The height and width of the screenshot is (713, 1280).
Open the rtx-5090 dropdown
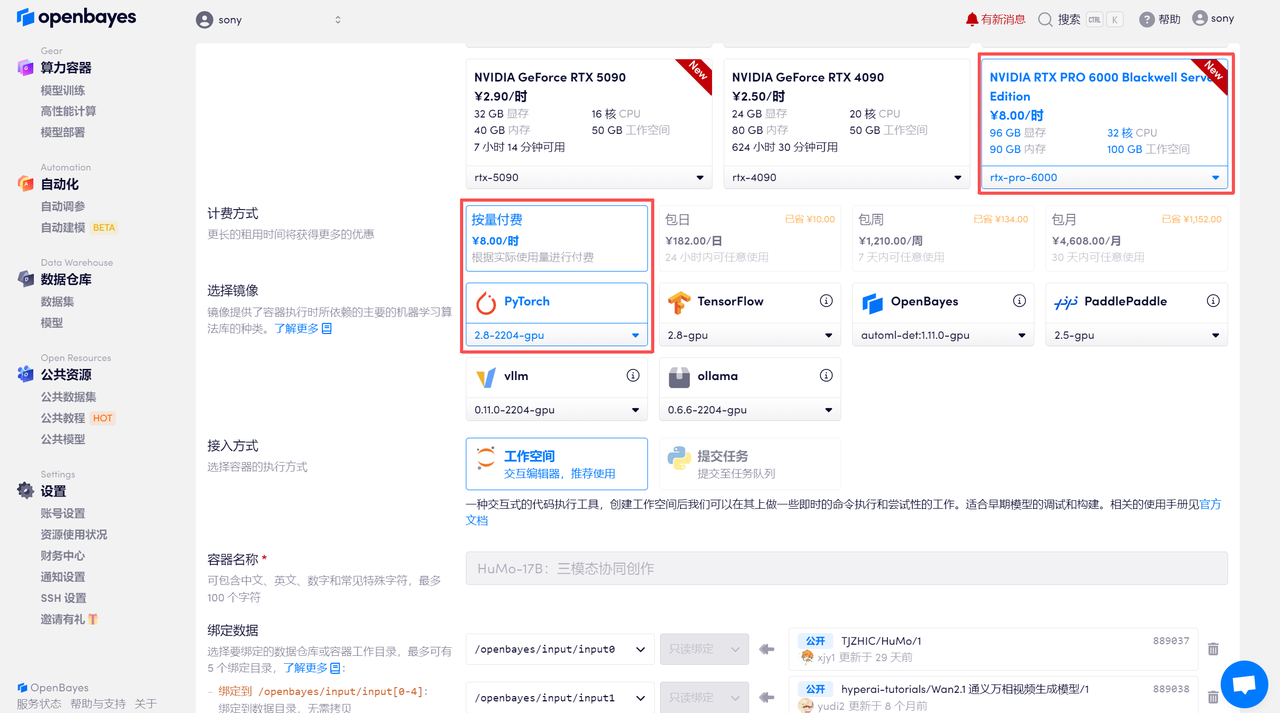click(588, 177)
